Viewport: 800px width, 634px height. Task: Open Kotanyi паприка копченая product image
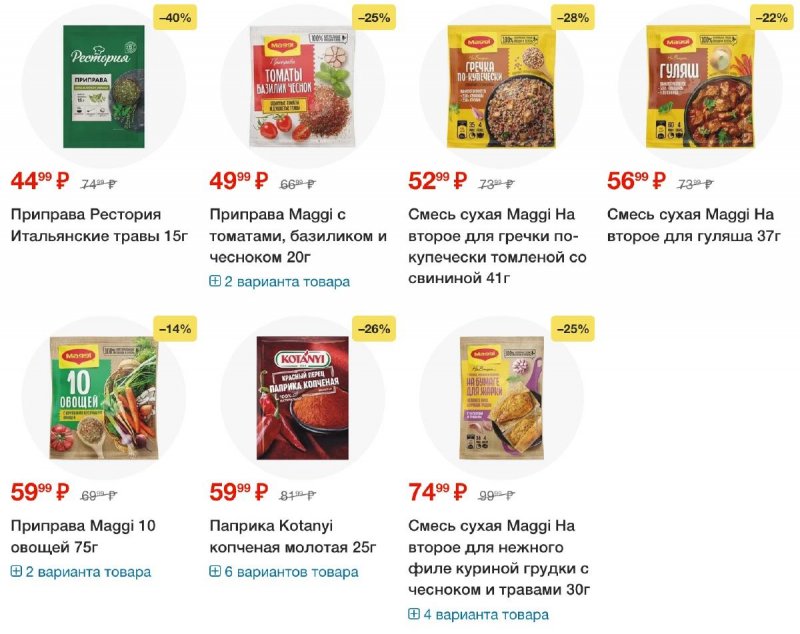click(x=303, y=398)
